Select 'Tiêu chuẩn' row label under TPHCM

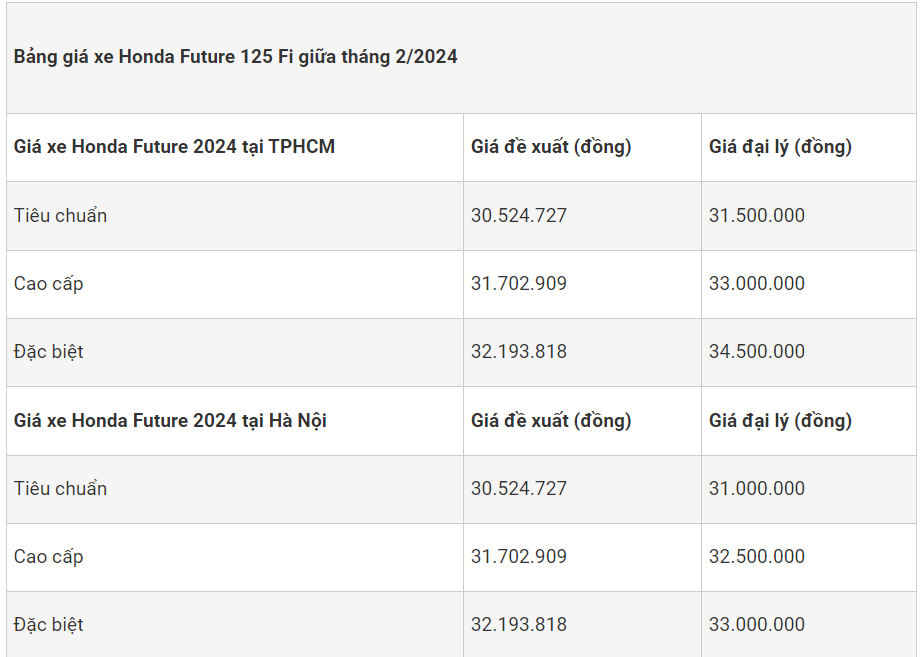pyautogui.click(x=60, y=215)
